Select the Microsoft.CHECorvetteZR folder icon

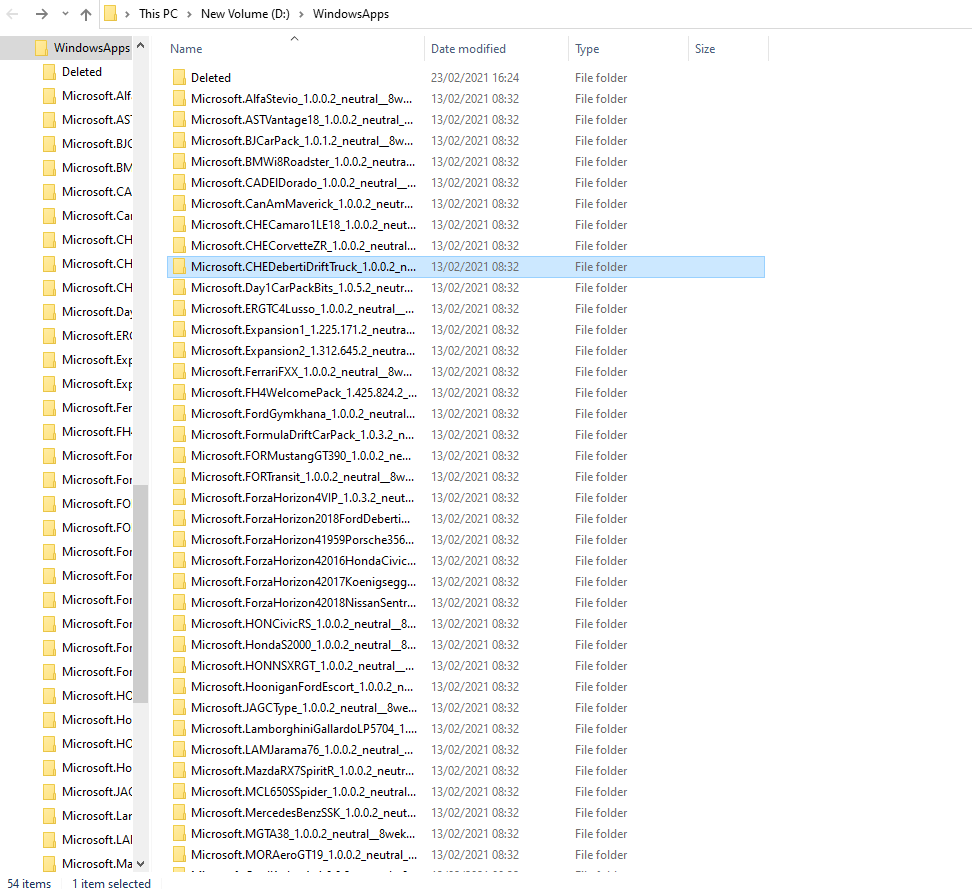click(x=179, y=246)
